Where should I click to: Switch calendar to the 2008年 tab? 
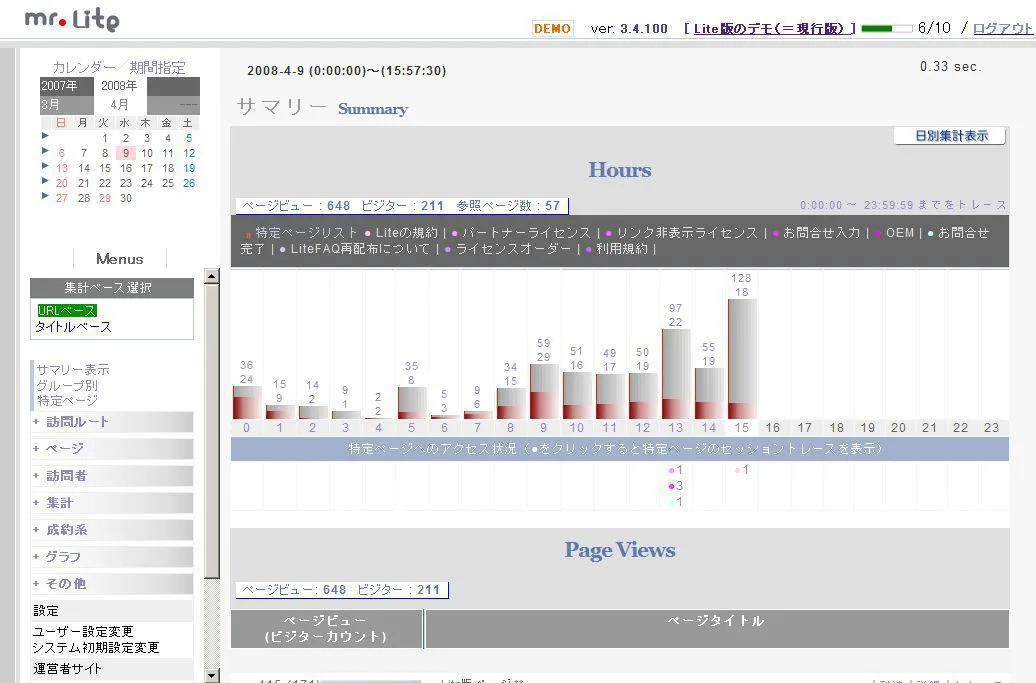click(x=119, y=86)
